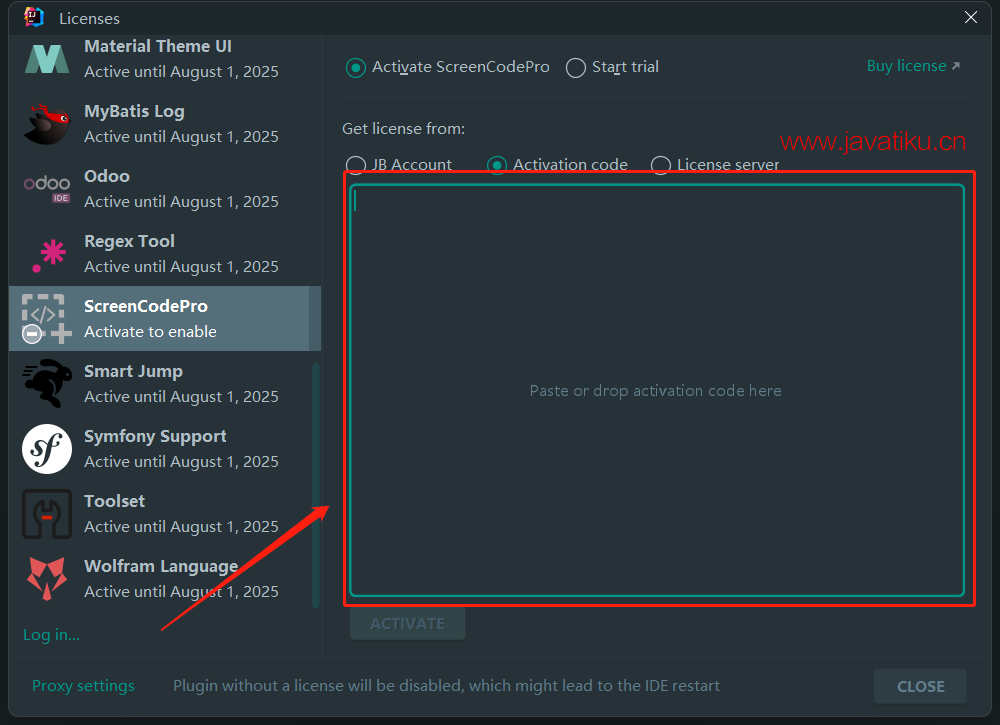Click the 'Get license from:' label

click(404, 129)
